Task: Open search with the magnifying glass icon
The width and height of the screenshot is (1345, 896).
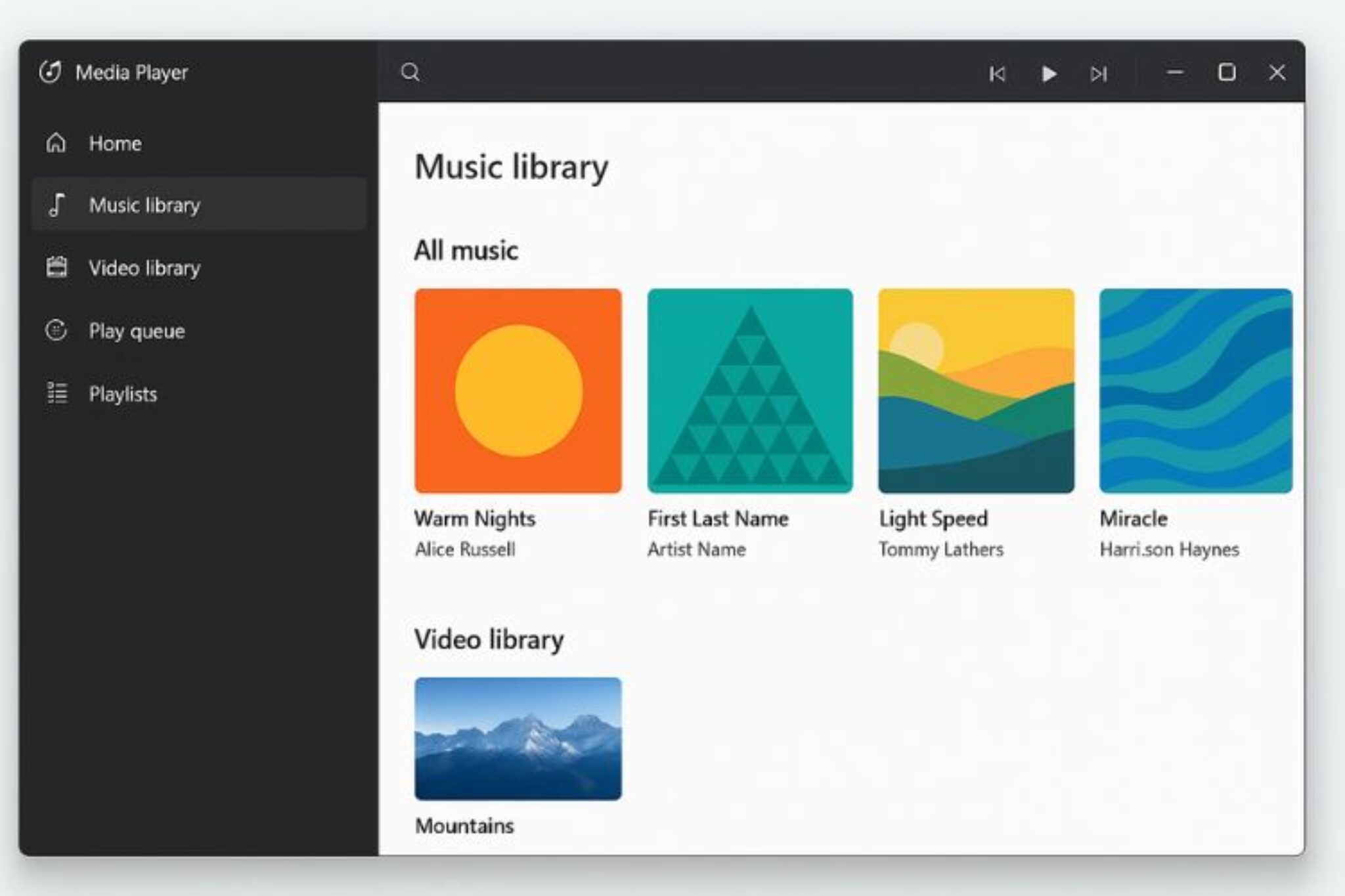Action: [411, 73]
